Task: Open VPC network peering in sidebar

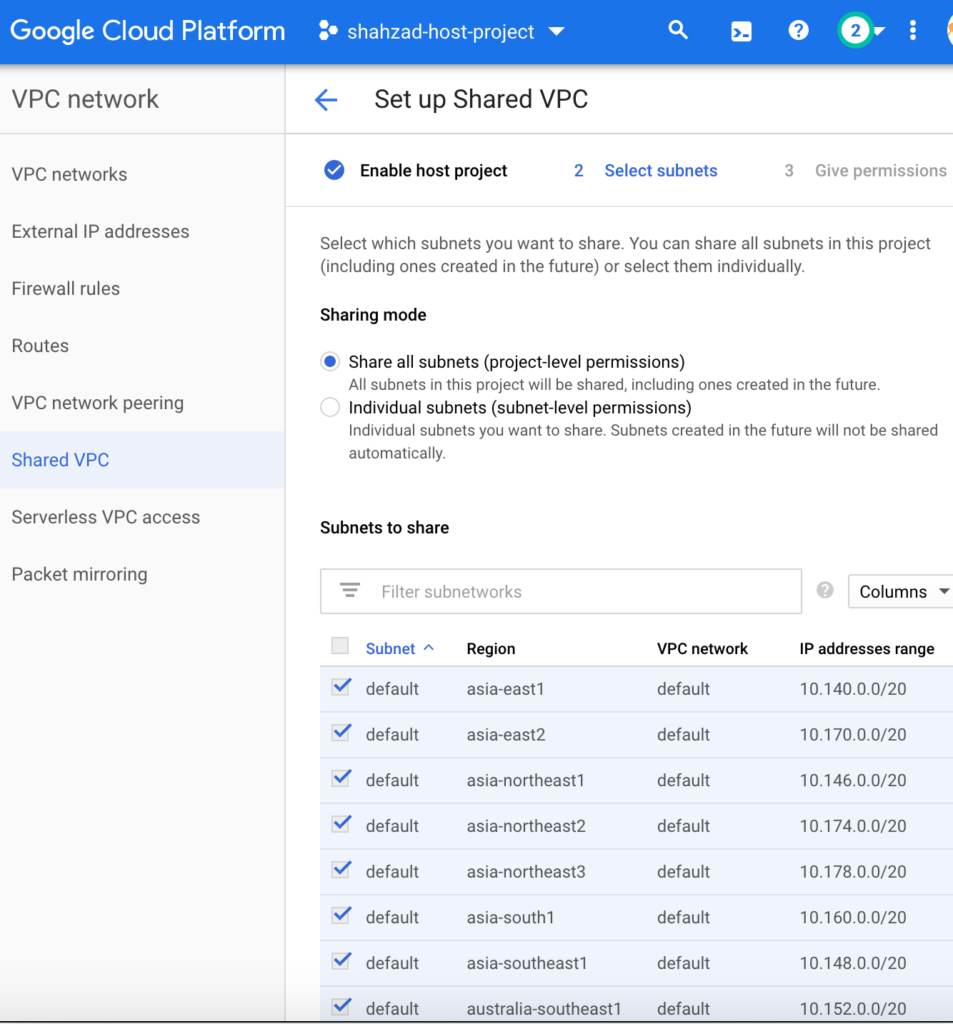Action: 98,403
